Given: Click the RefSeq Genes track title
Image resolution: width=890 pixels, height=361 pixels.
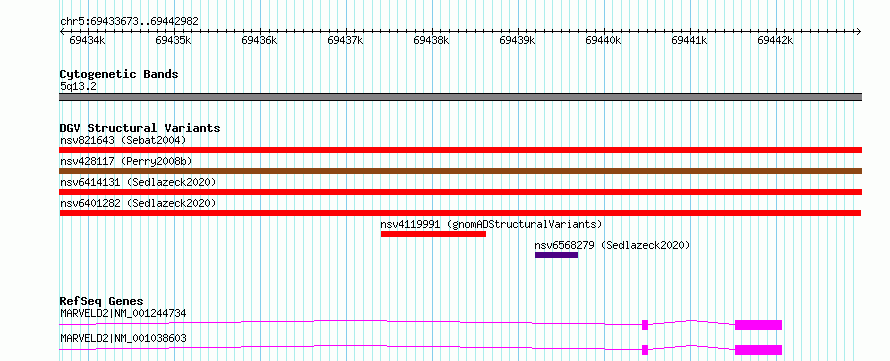Looking at the screenshot, I should click(x=102, y=301).
